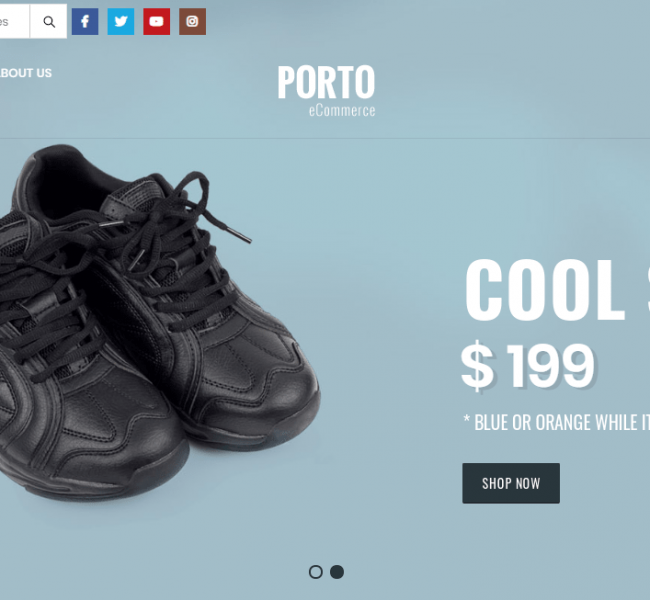The image size is (650, 600).
Task: Click the $199 price text
Action: pos(528,366)
